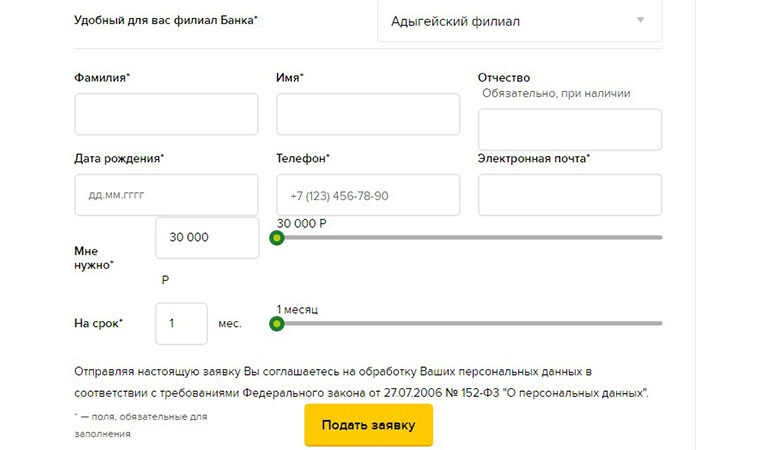Focus the Имя input field
Image resolution: width=780 pixels, height=450 pixels.
pyautogui.click(x=368, y=114)
